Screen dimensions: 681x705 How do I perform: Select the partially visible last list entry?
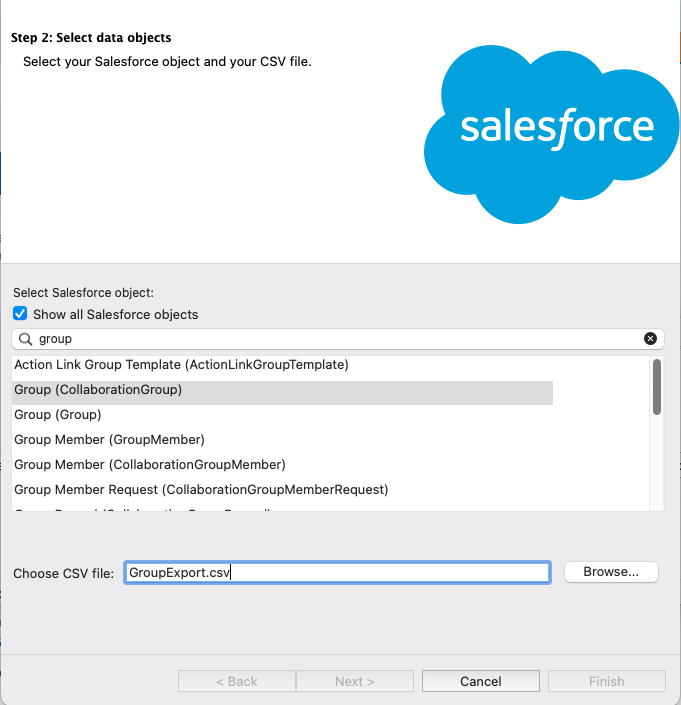tap(142, 510)
